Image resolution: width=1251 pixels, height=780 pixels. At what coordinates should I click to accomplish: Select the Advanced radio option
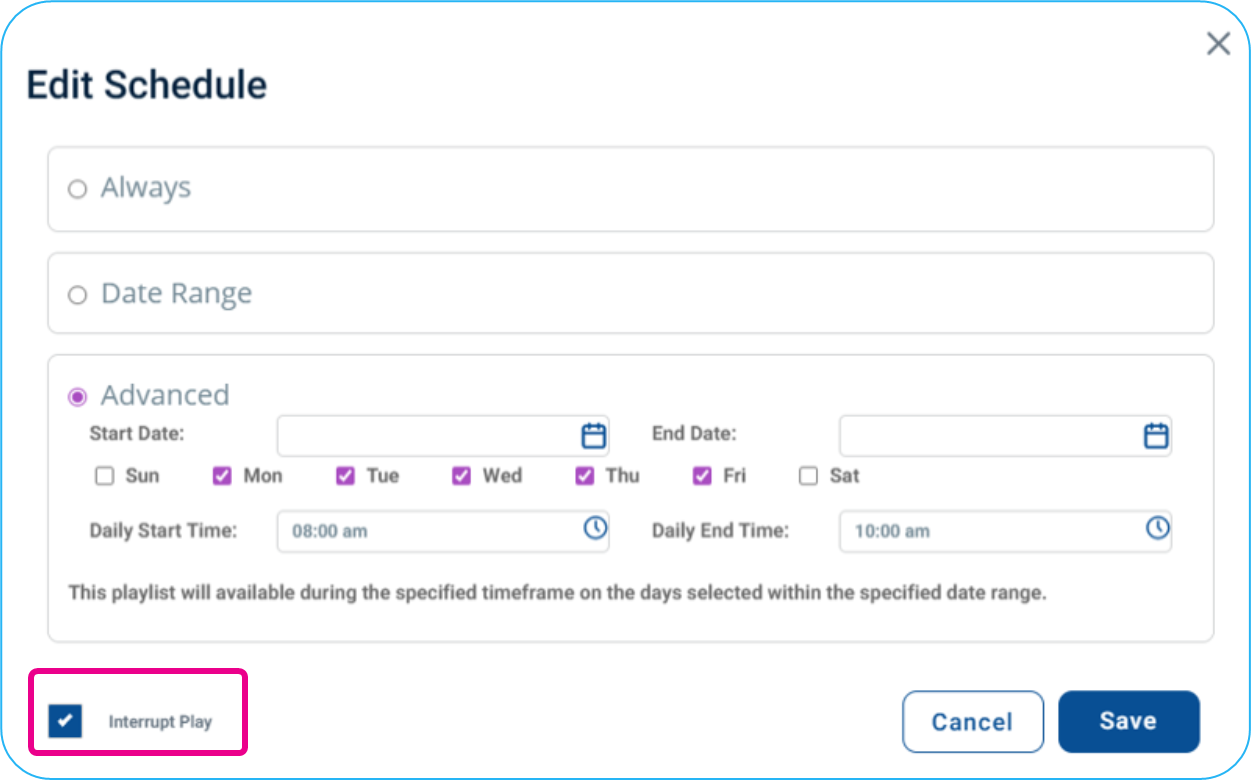(77, 397)
